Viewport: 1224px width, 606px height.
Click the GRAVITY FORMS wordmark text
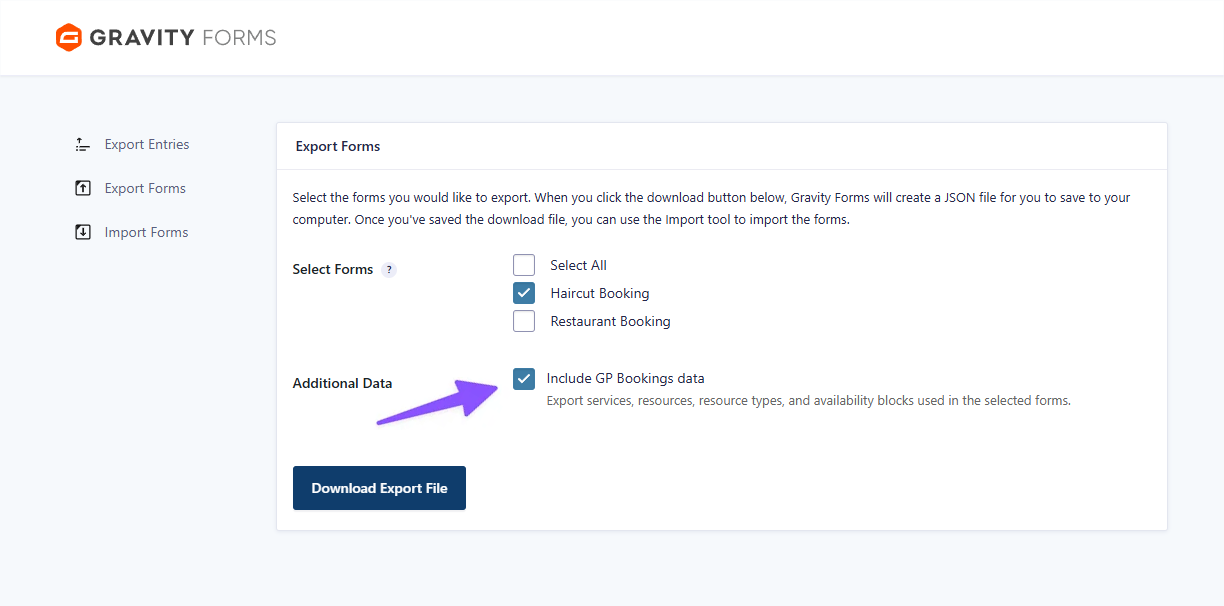click(x=183, y=38)
